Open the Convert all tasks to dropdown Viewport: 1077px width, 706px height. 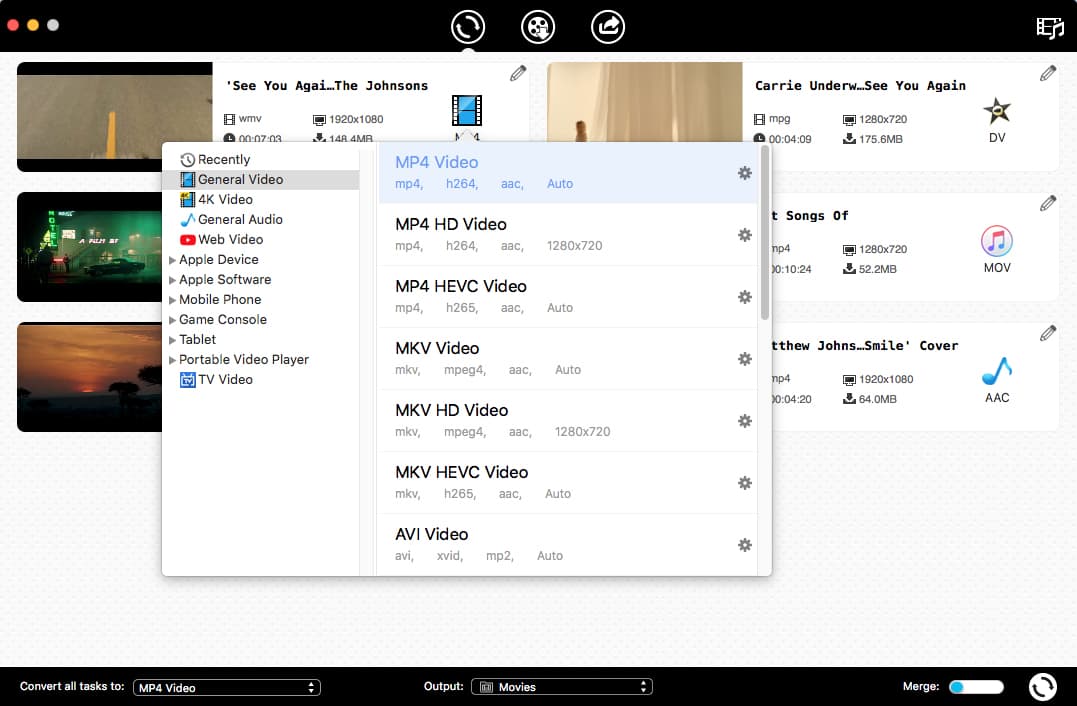(227, 687)
